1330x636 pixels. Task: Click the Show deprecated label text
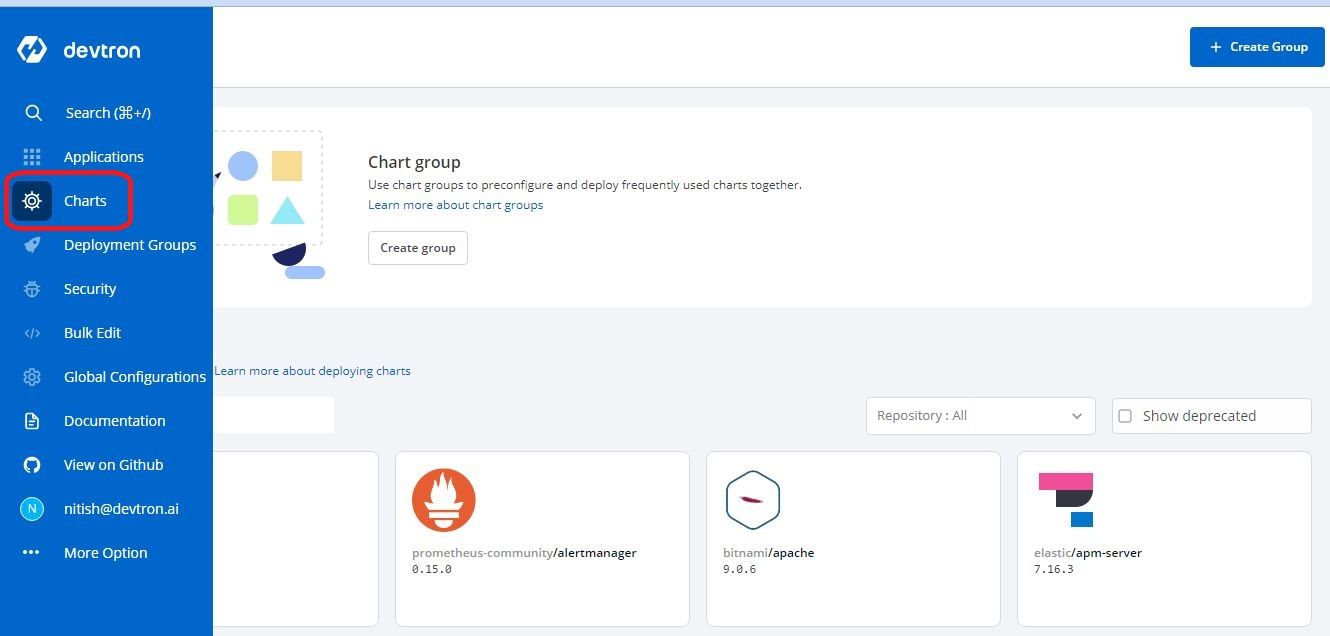click(1199, 416)
